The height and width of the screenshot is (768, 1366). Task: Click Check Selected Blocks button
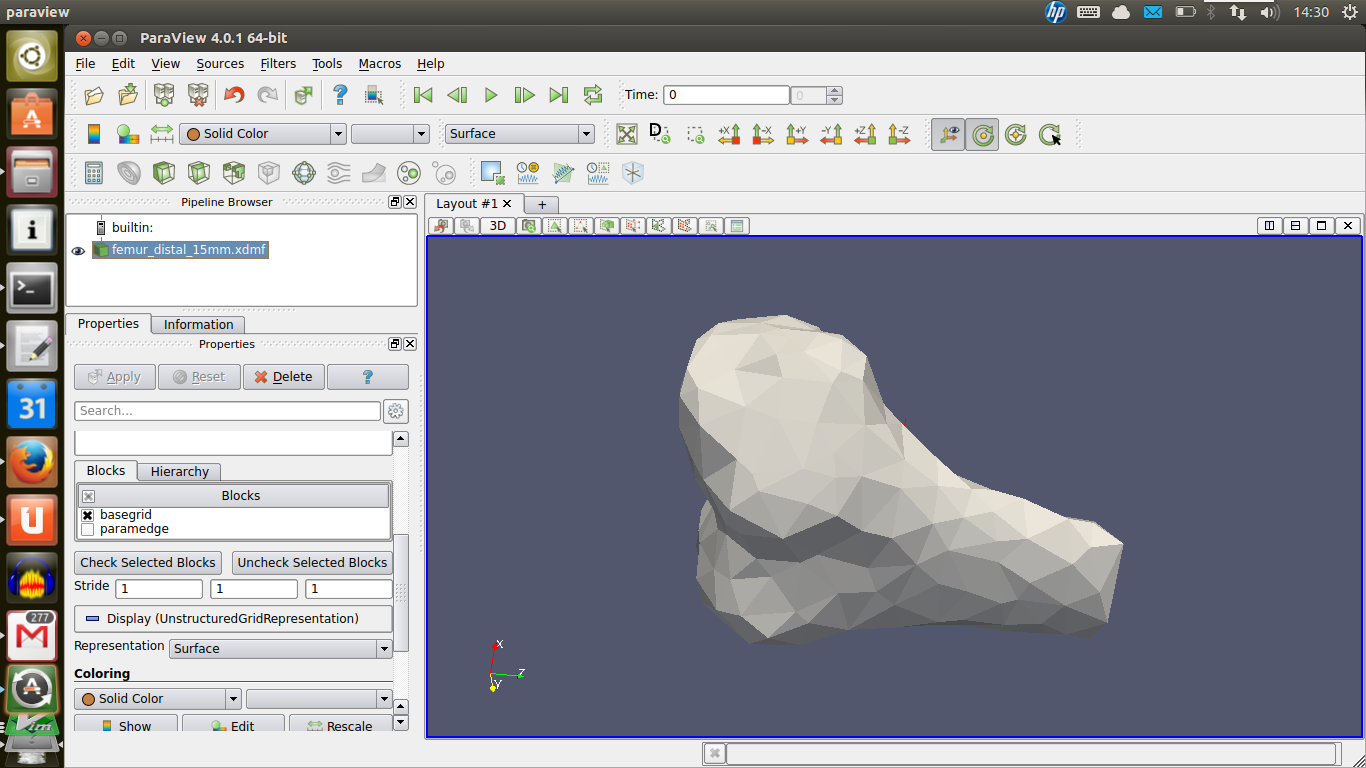(148, 563)
